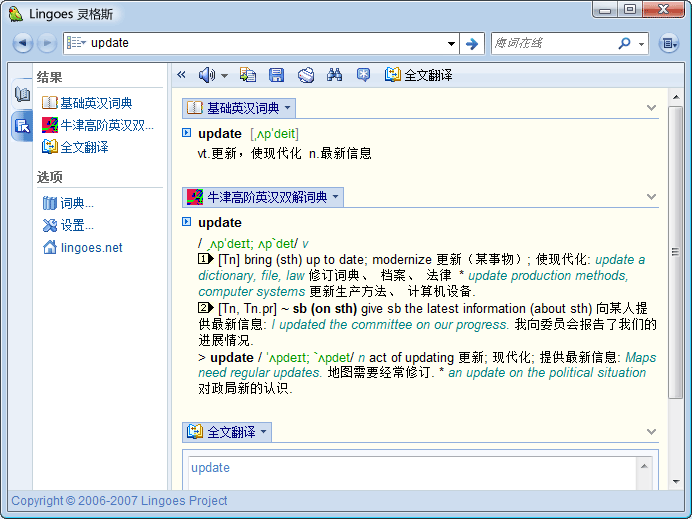692x519 pixels.
Task: Click the blue arrow search go button
Action: [x=472, y=44]
